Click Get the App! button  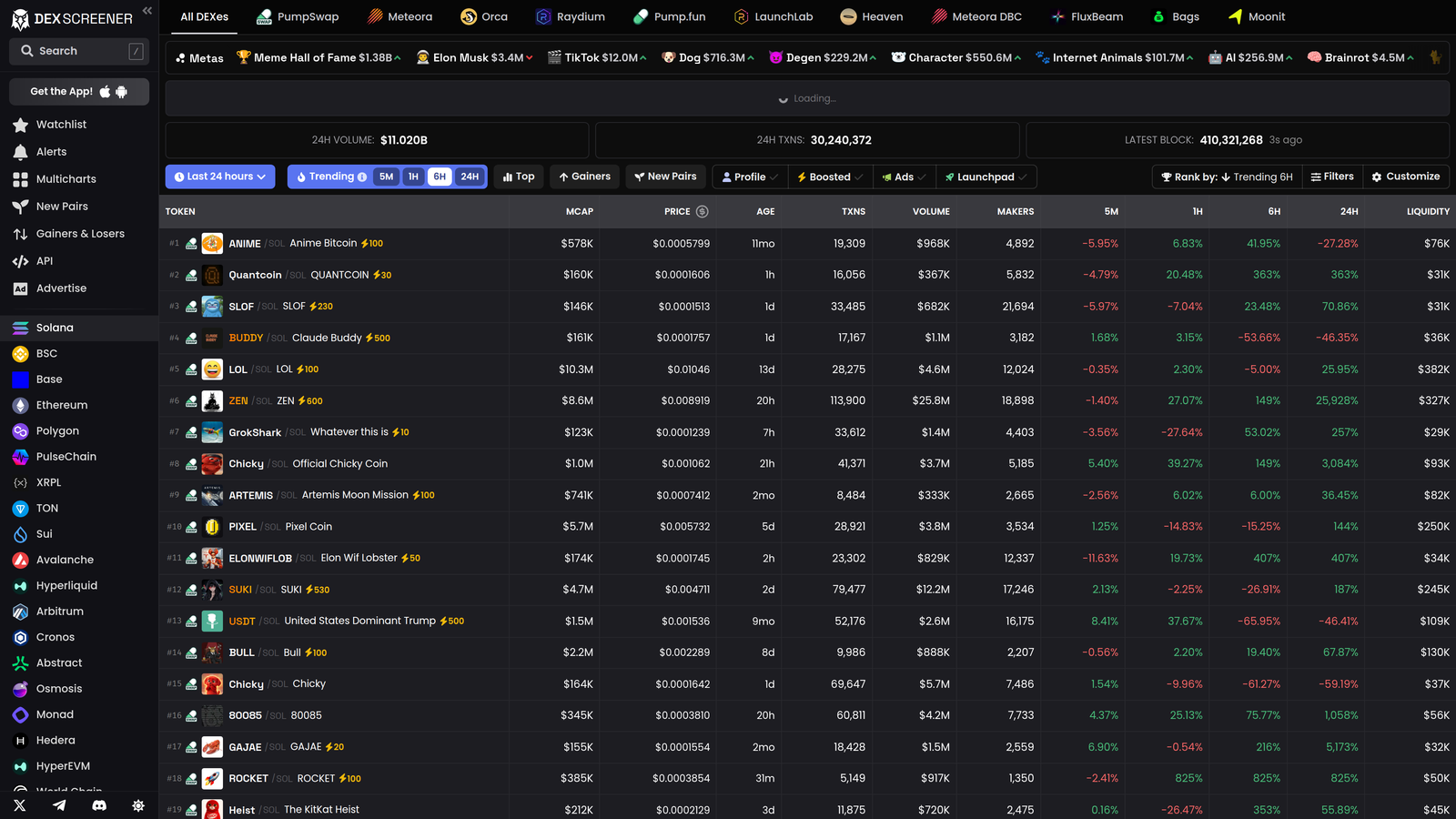[79, 91]
